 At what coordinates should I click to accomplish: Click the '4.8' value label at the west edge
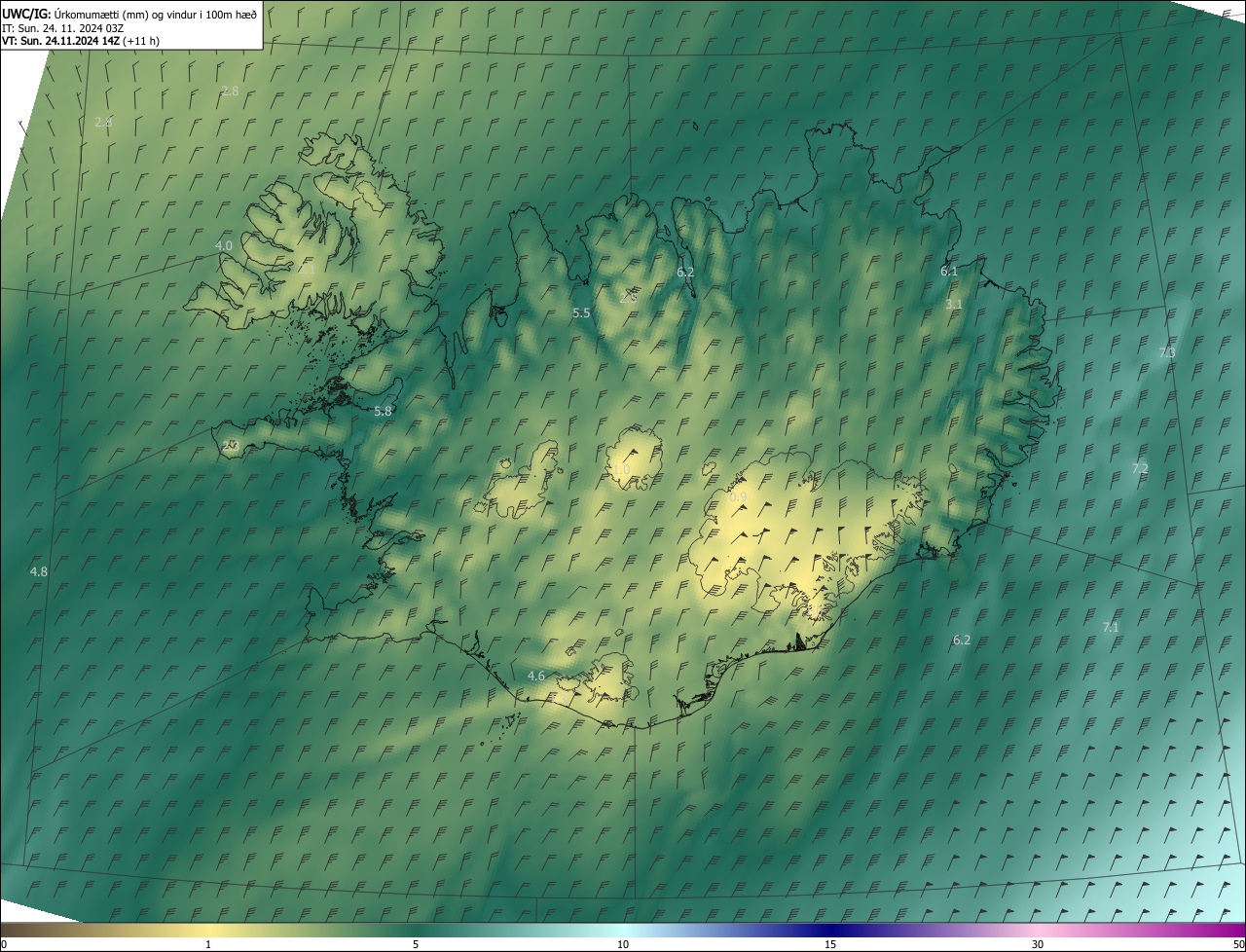[39, 571]
